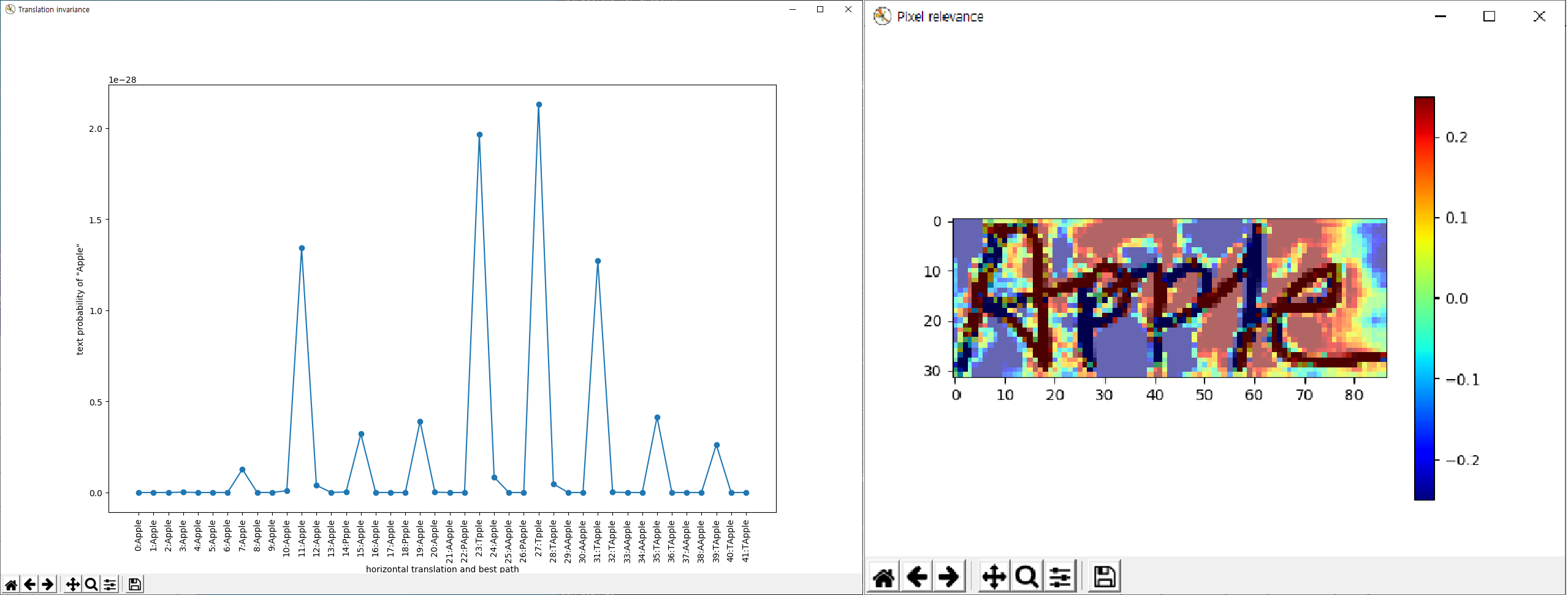Viewport: 1568px width, 595px height.
Task: Click the y-axis tick label '2.0'
Action: pyautogui.click(x=96, y=129)
